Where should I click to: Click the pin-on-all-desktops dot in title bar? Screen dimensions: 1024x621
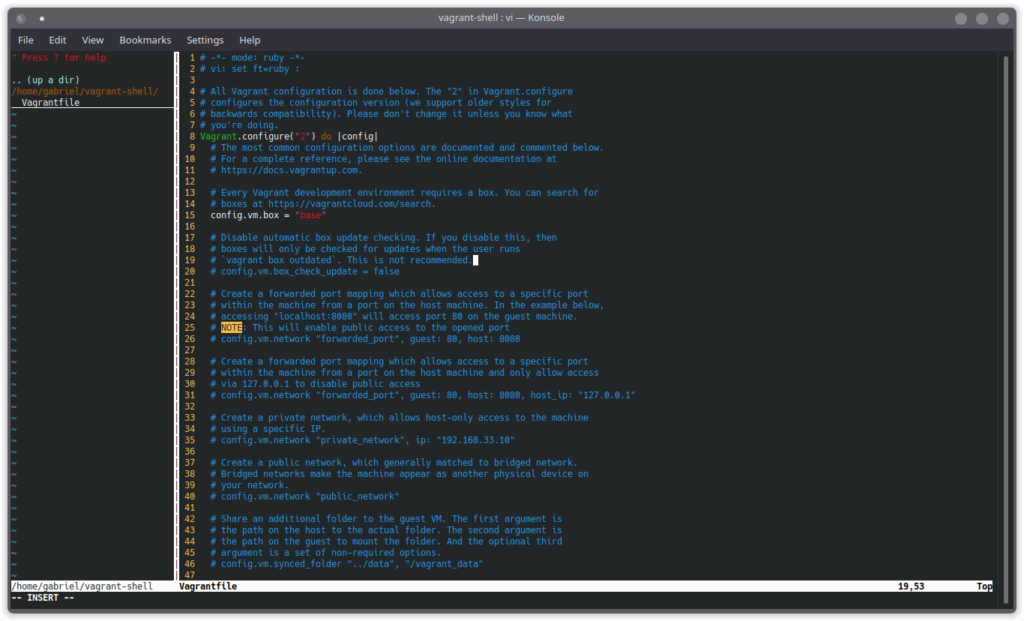(x=42, y=18)
